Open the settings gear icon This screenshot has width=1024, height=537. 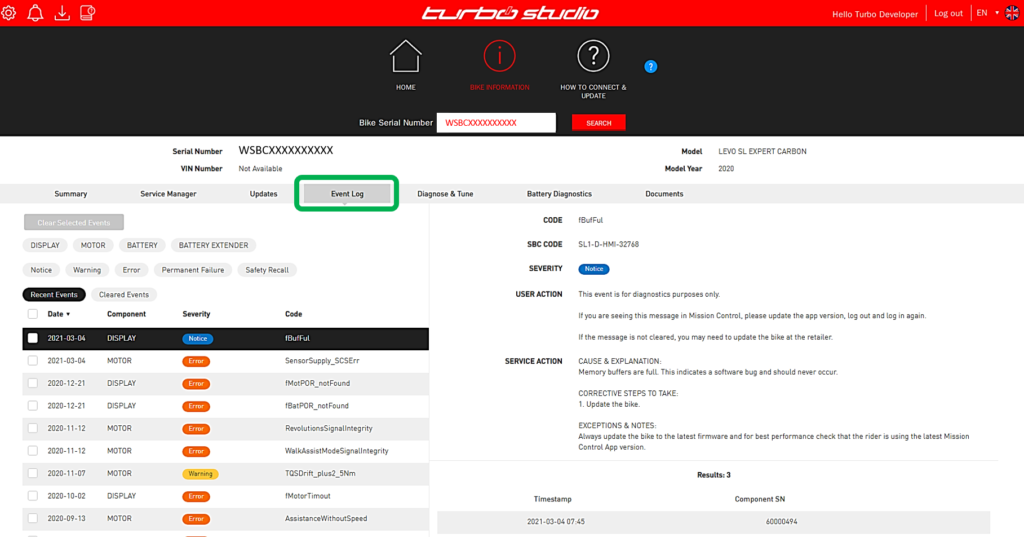click(x=10, y=13)
